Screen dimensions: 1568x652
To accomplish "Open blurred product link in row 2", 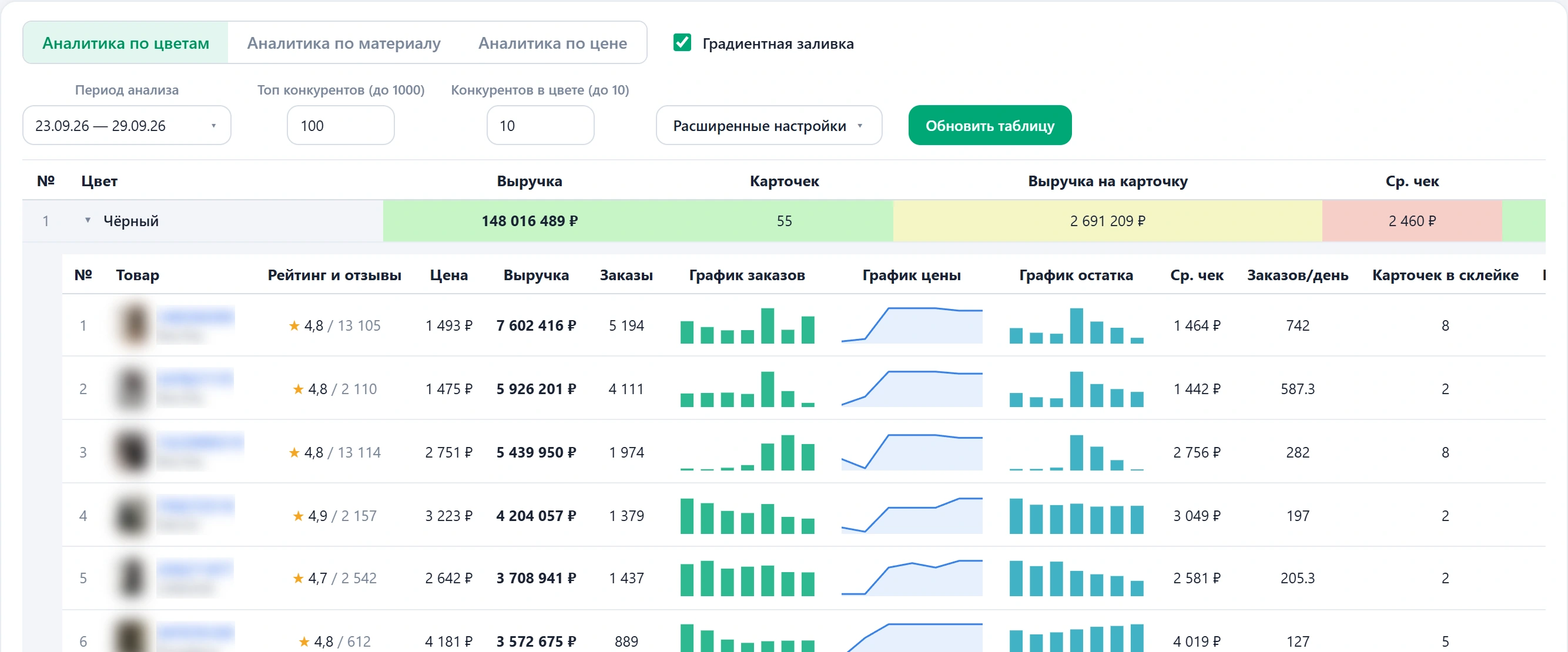I will 195,379.
